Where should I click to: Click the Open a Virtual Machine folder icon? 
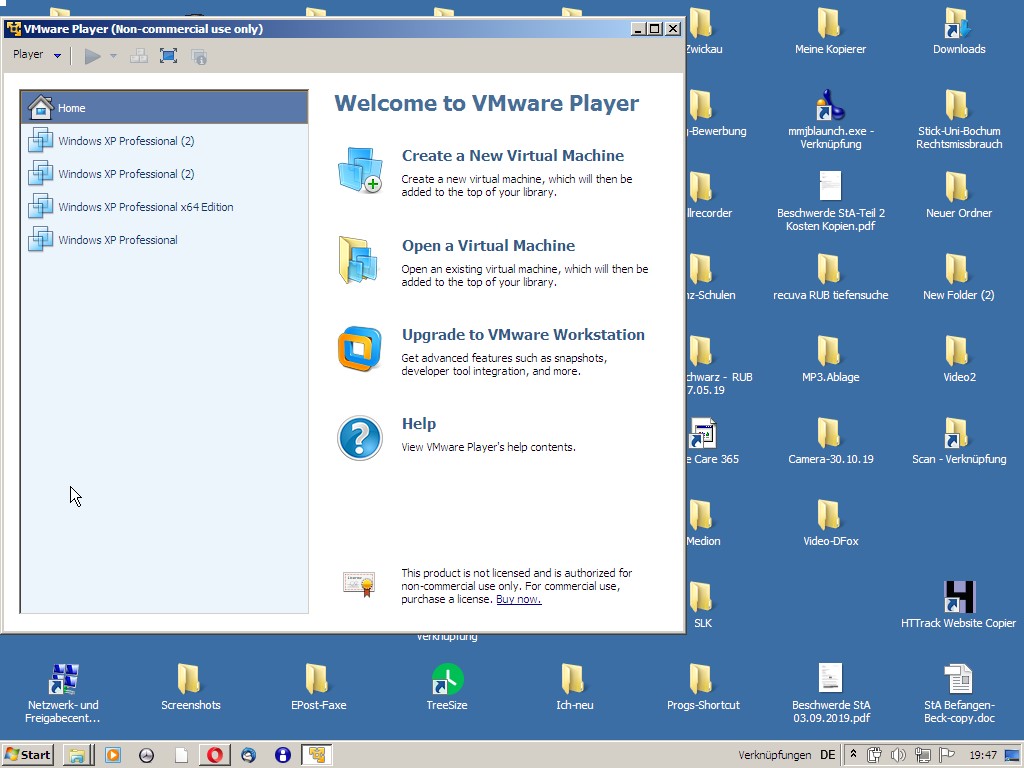(359, 260)
